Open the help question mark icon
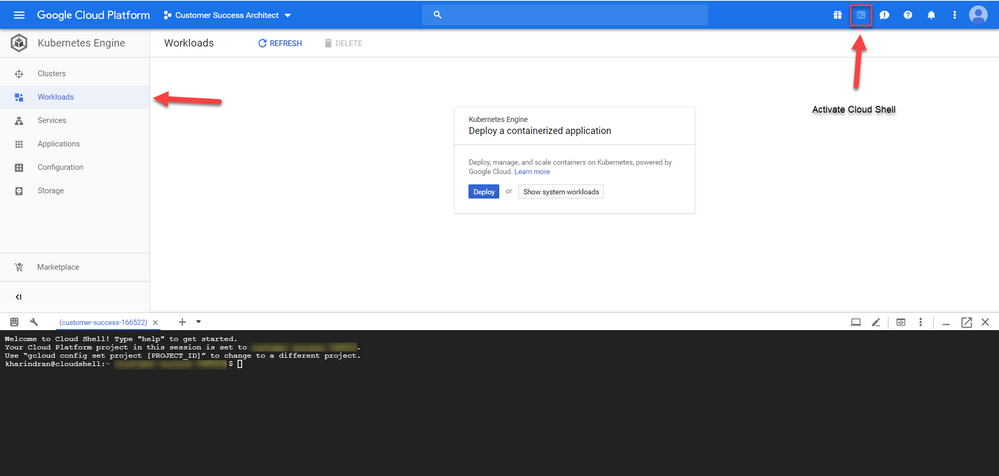 (x=908, y=15)
